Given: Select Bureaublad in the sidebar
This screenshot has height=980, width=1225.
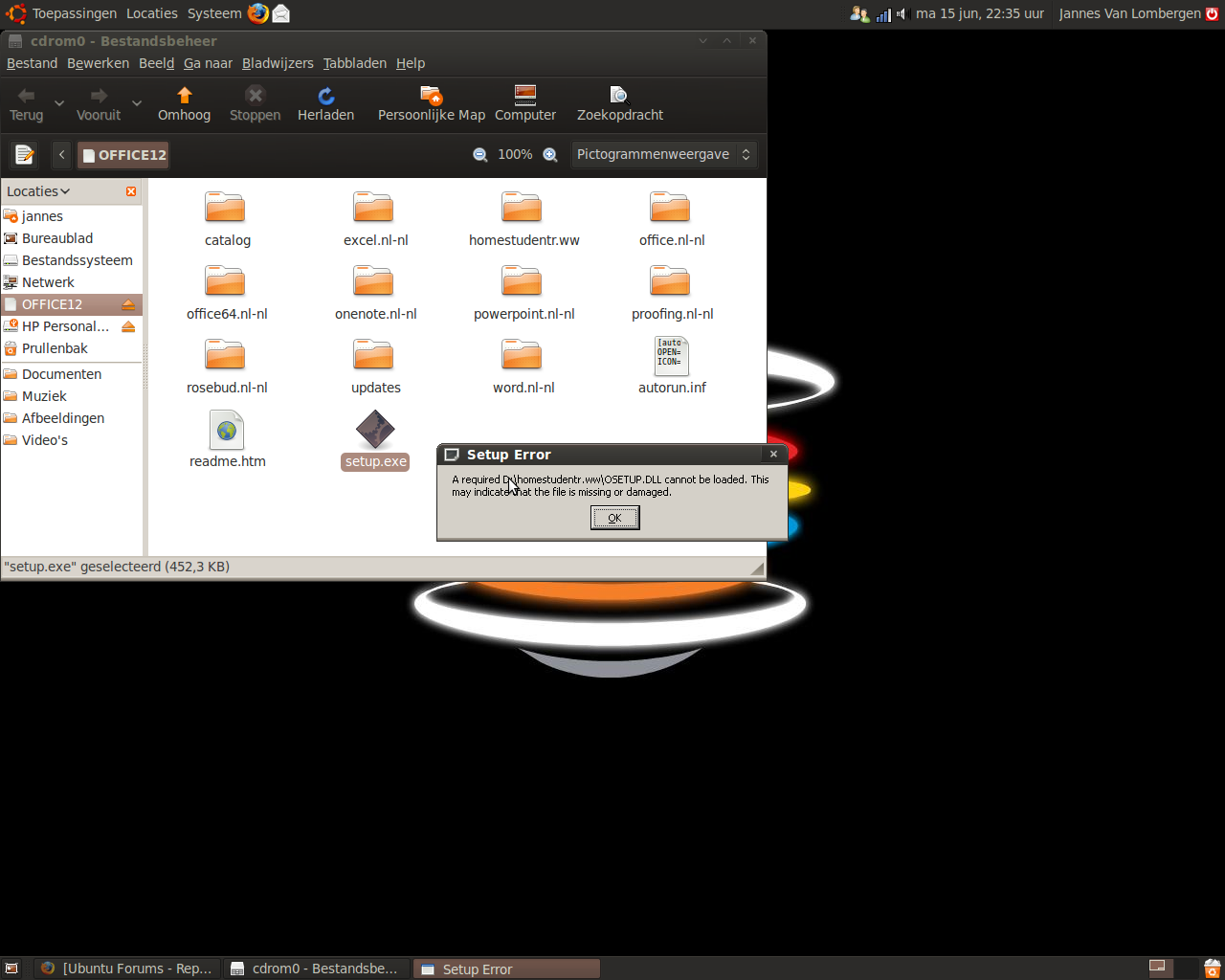Looking at the screenshot, I should pos(72,238).
